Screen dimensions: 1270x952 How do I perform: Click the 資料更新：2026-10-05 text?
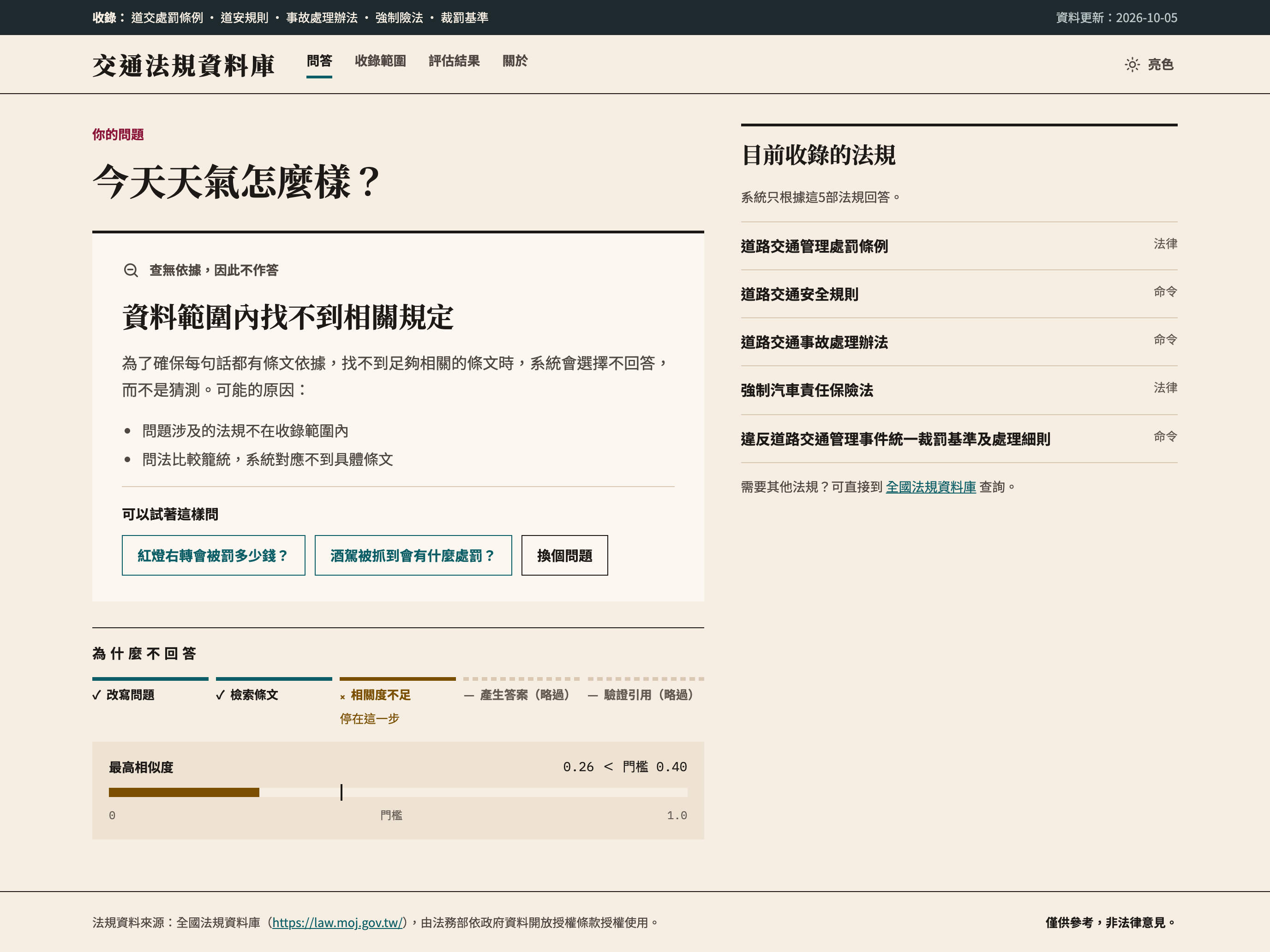[x=1117, y=18]
